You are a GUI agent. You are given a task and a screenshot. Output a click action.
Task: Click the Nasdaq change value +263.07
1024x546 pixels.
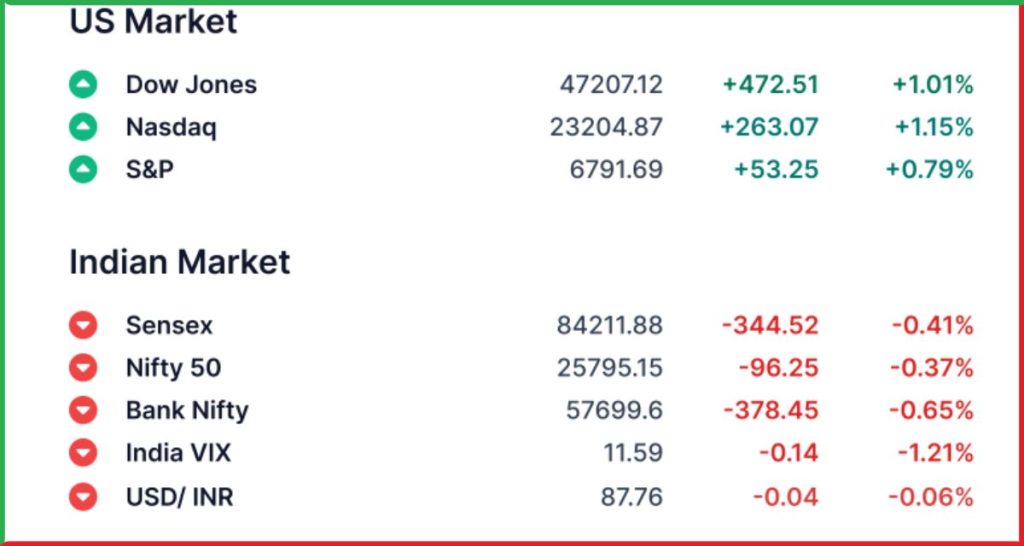[x=769, y=127]
